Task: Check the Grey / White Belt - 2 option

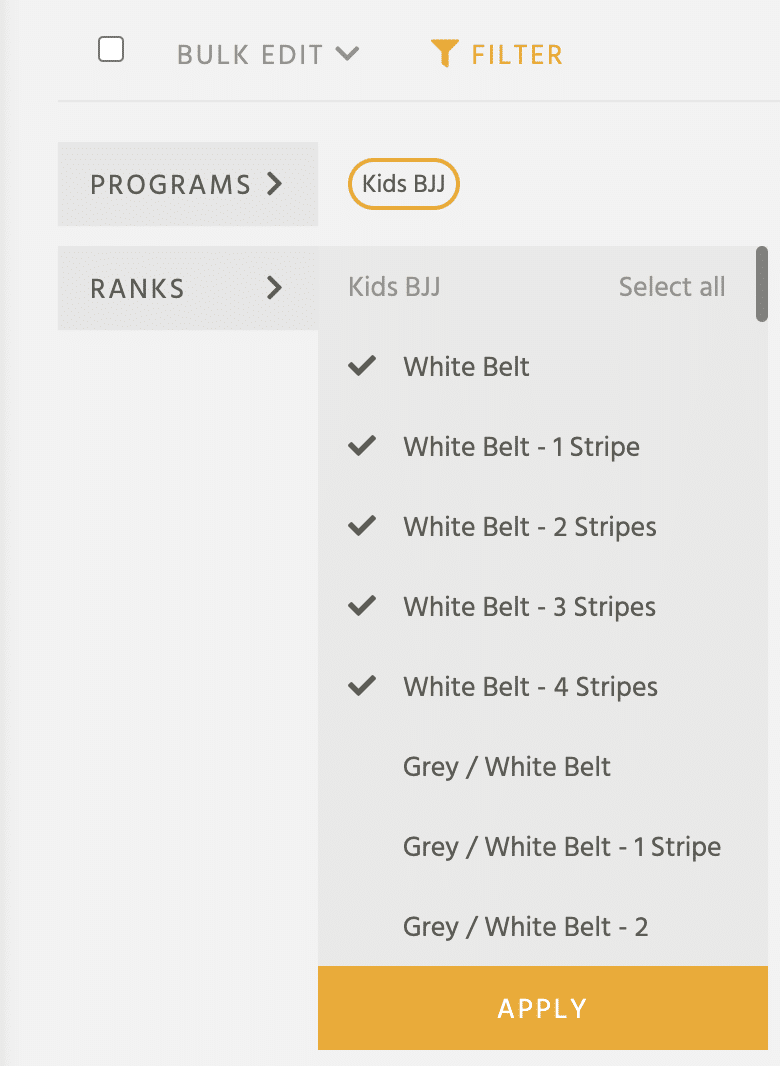Action: pyautogui.click(x=525, y=927)
